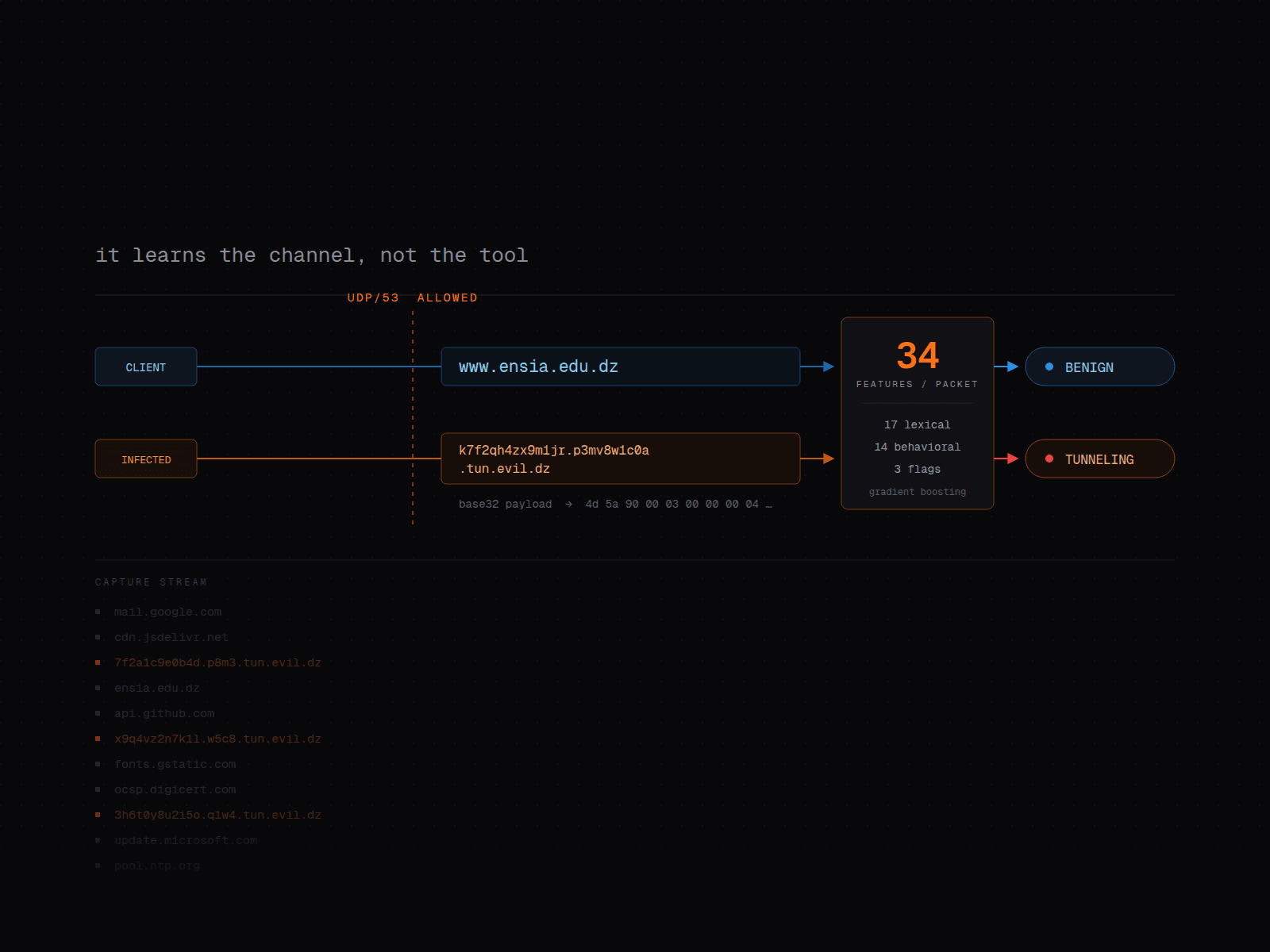The width and height of the screenshot is (1270, 952).
Task: Click the UDP/53 label
Action: (373, 297)
